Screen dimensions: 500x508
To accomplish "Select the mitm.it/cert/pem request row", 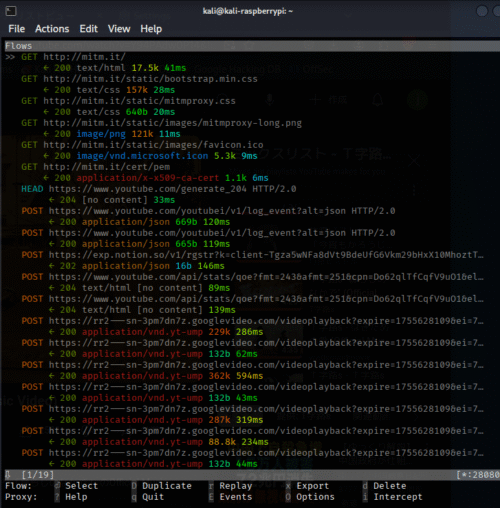I will pyautogui.click(x=96, y=167).
